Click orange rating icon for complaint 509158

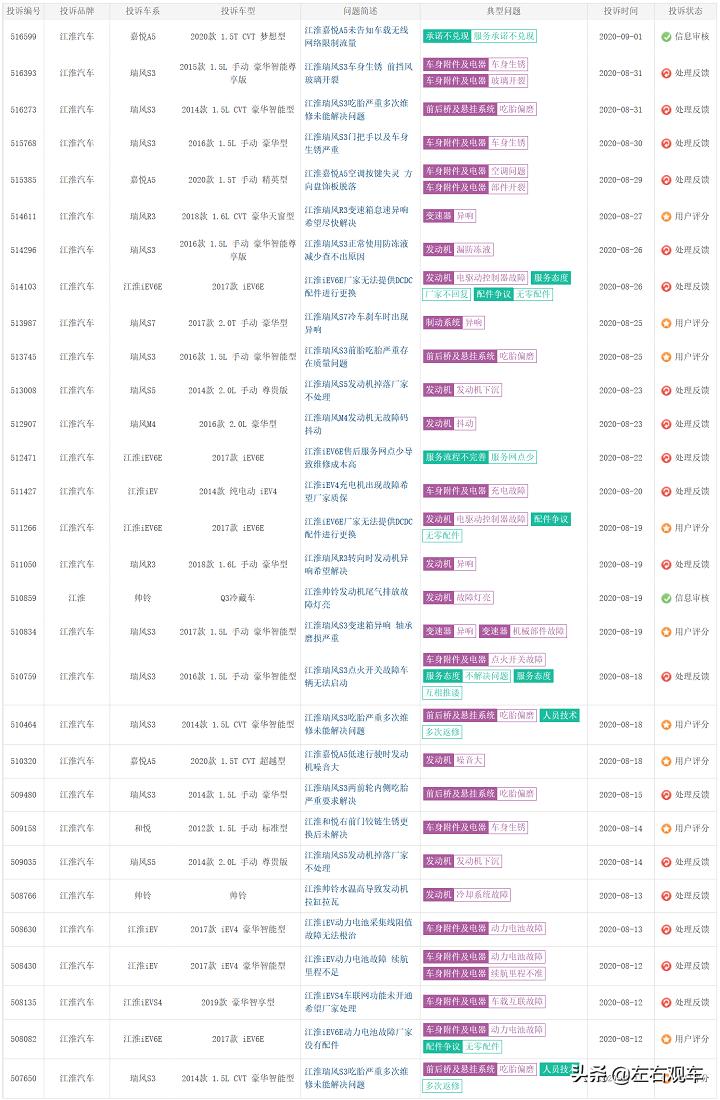point(666,828)
